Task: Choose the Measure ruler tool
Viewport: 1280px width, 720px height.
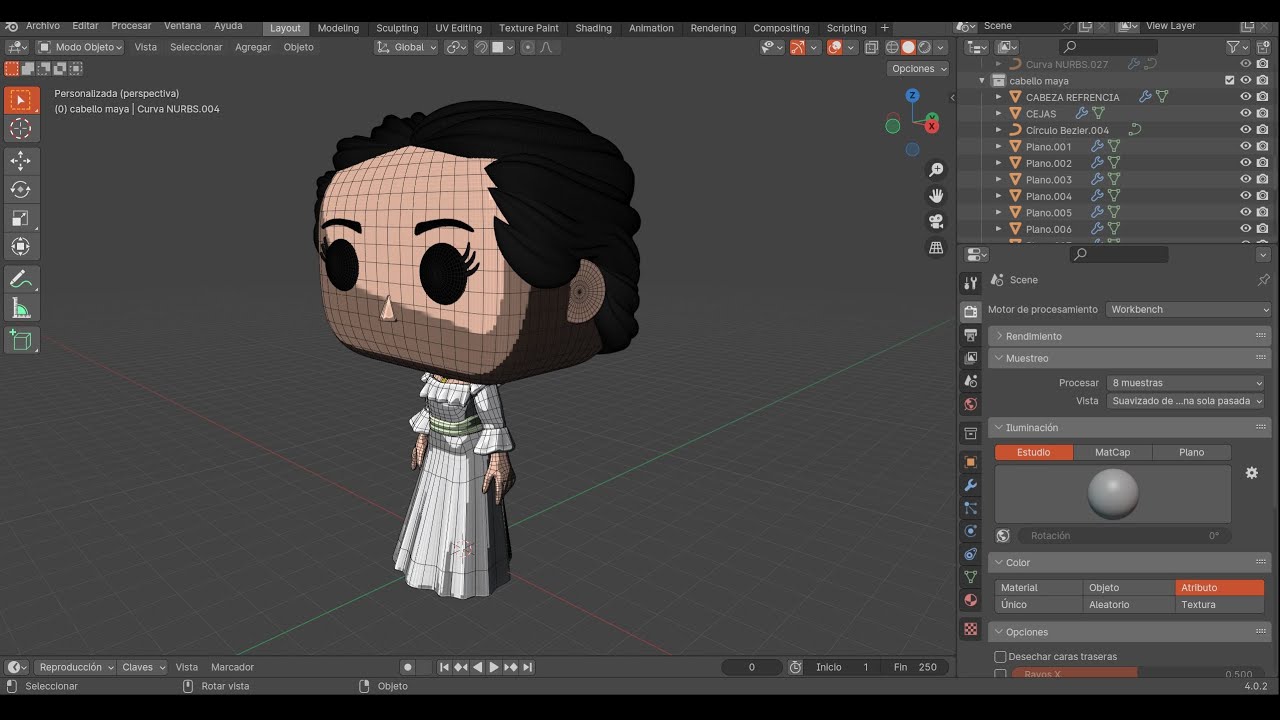Action: (21, 309)
